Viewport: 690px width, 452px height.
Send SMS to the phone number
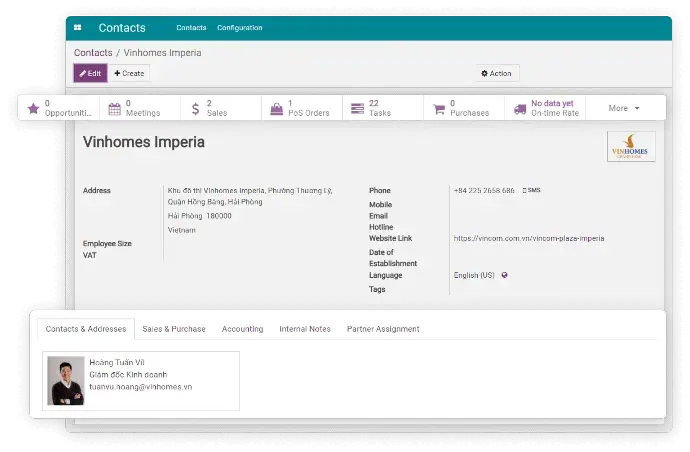pyautogui.click(x=531, y=190)
